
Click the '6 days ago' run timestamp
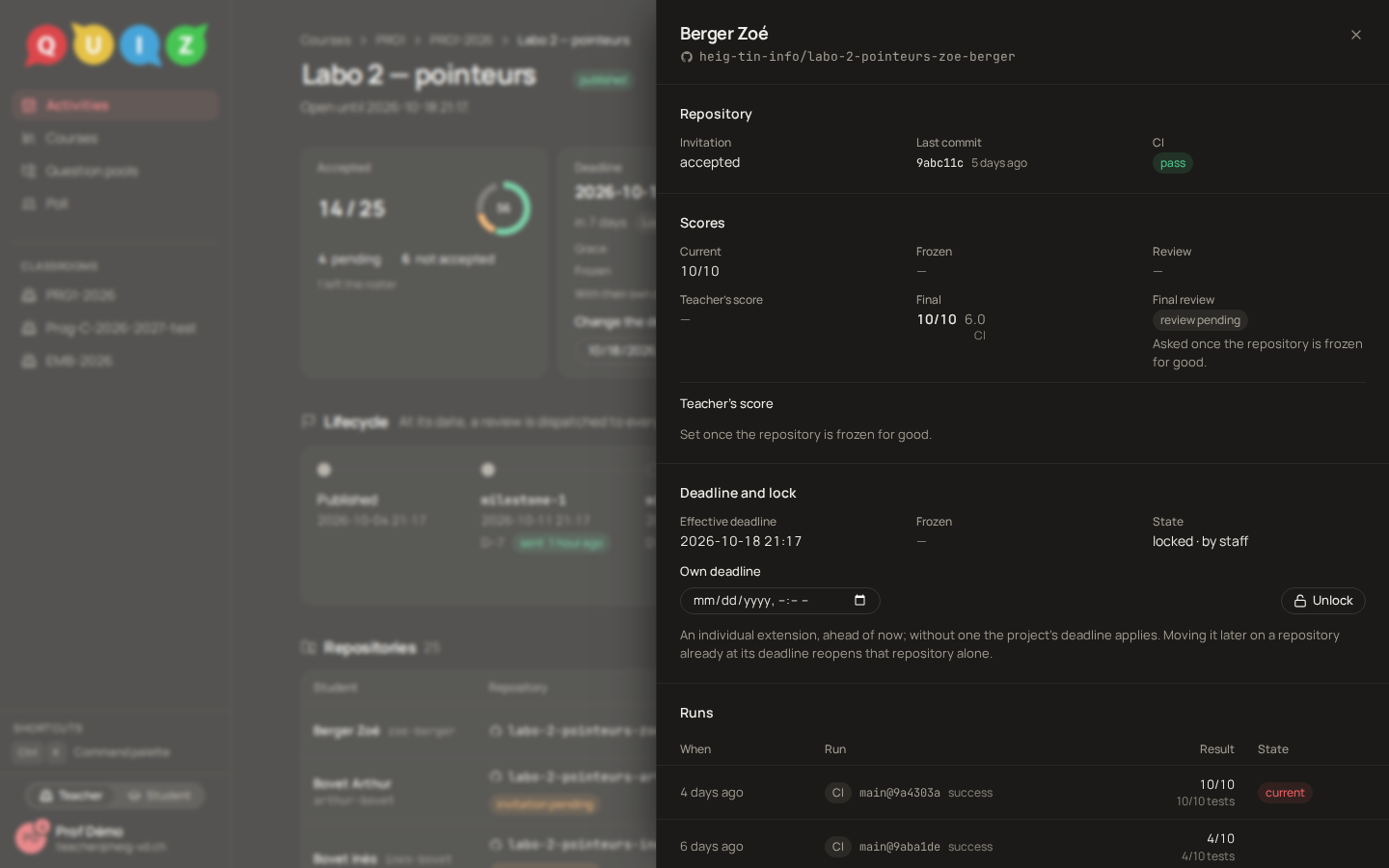coord(712,847)
